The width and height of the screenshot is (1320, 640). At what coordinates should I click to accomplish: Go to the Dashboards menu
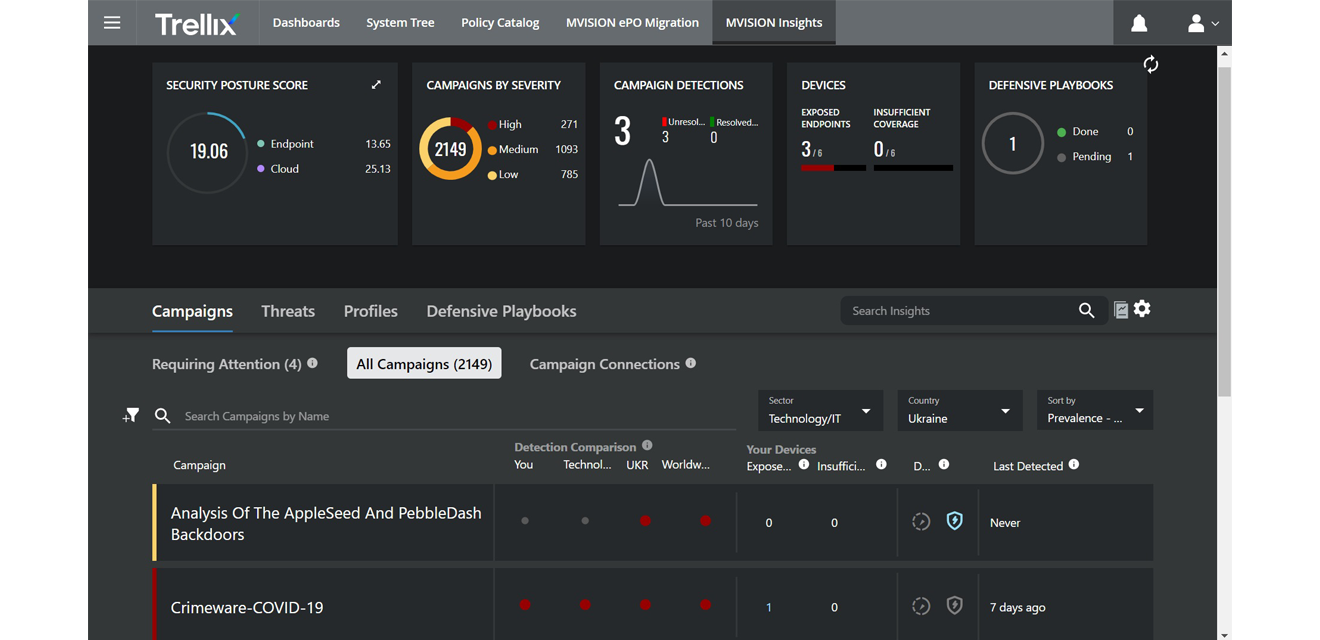coord(306,23)
